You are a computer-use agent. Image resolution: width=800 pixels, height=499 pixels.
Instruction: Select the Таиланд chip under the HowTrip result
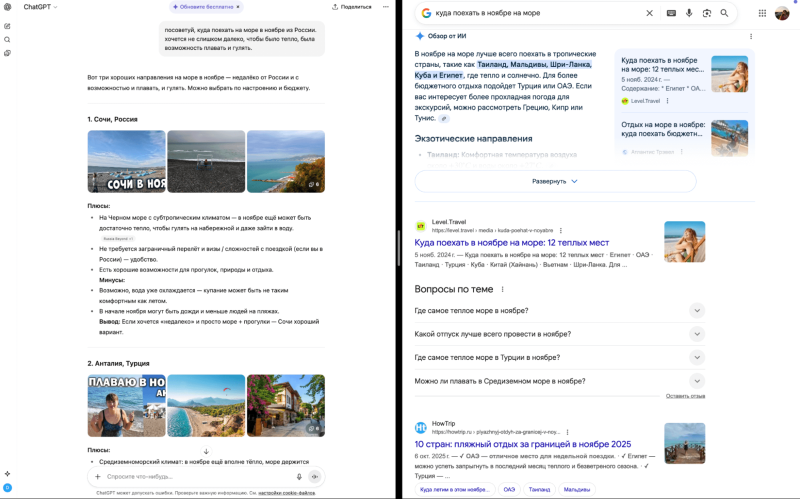point(539,489)
